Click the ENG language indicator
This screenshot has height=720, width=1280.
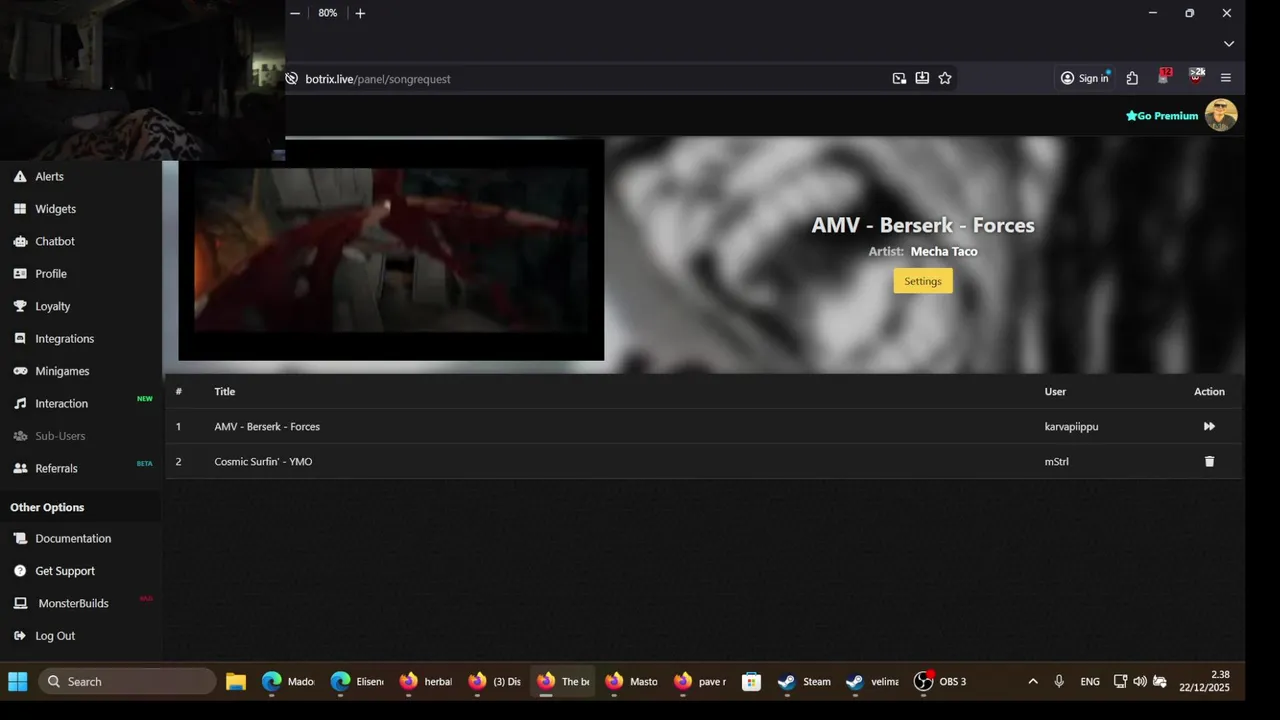click(x=1090, y=682)
